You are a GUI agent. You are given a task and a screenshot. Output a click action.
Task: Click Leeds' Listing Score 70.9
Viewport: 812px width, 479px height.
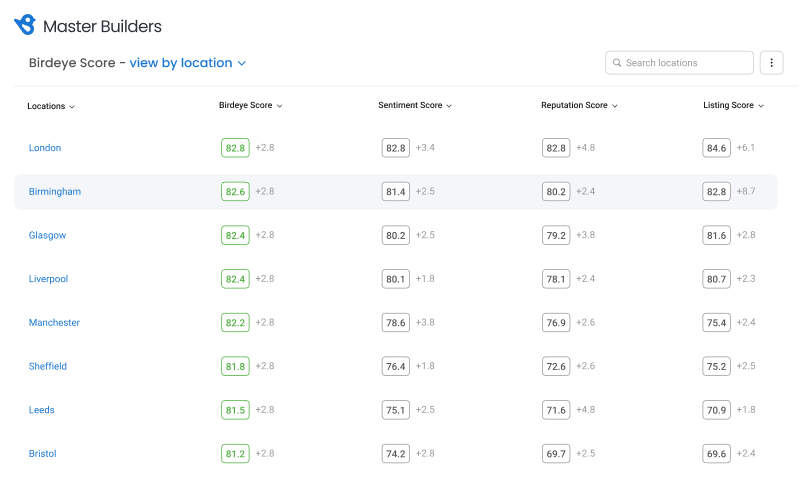(717, 410)
